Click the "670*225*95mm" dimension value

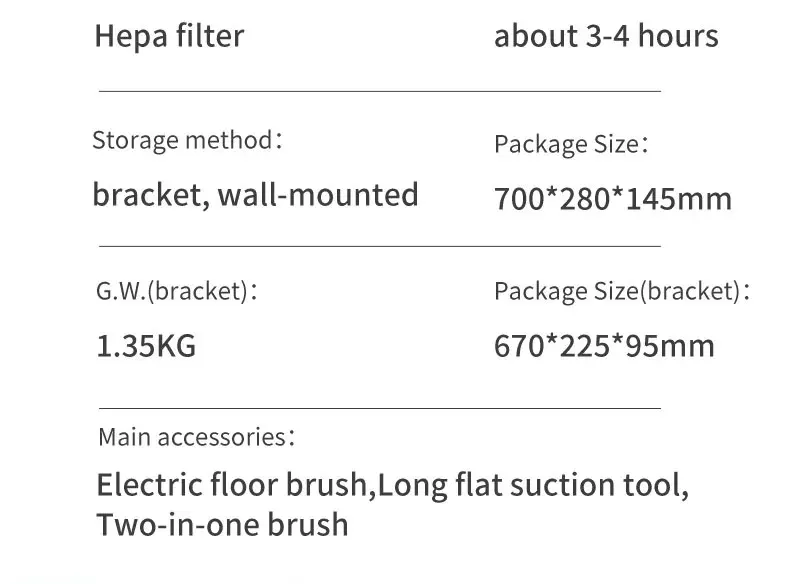coord(604,347)
